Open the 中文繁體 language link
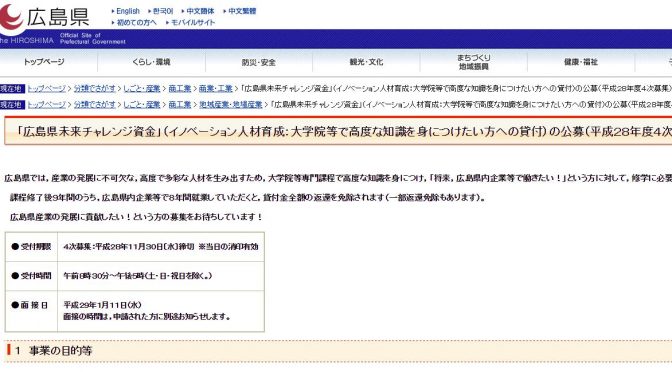The image size is (672, 372). tap(242, 11)
